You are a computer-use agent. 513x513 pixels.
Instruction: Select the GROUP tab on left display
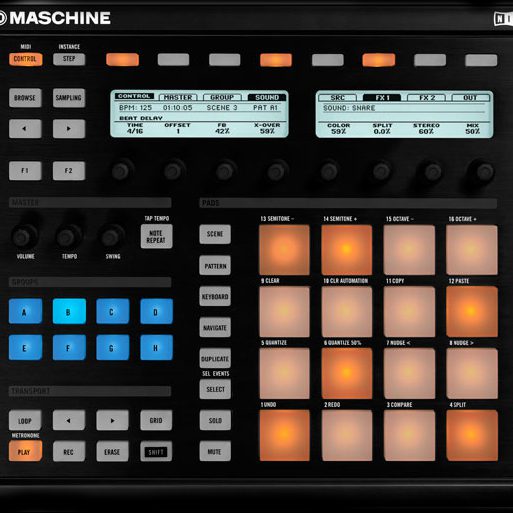coord(222,97)
